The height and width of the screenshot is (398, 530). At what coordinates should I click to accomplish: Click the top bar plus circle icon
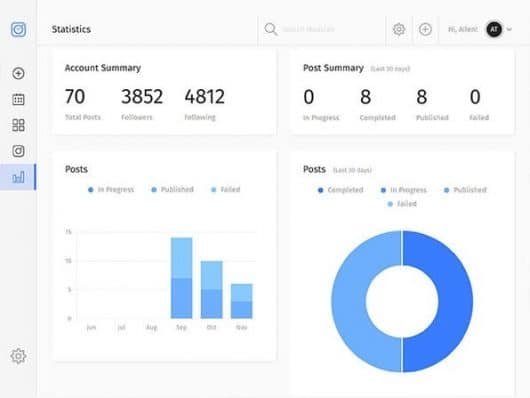click(x=425, y=29)
